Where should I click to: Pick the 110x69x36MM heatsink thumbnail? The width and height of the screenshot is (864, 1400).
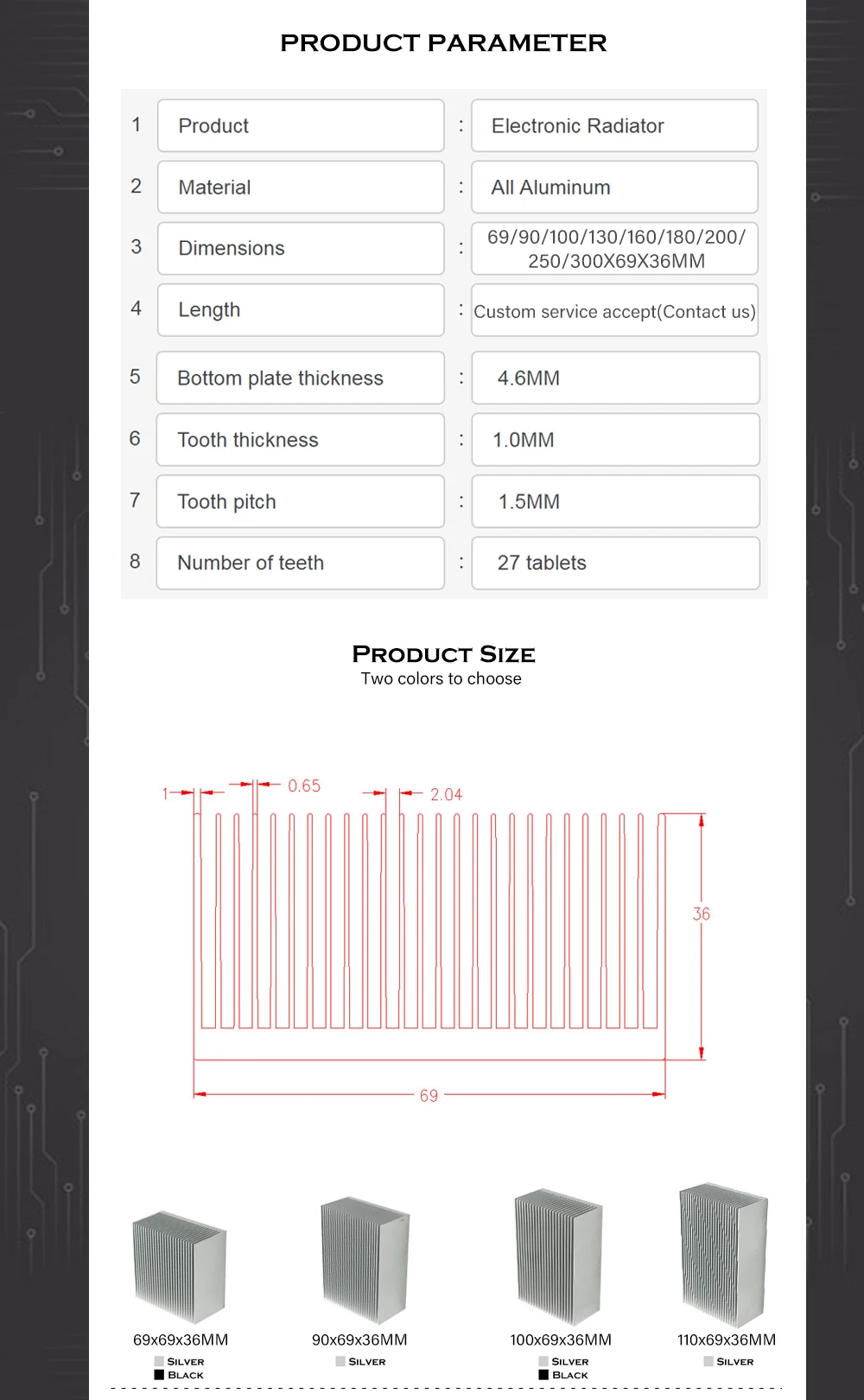723,1254
